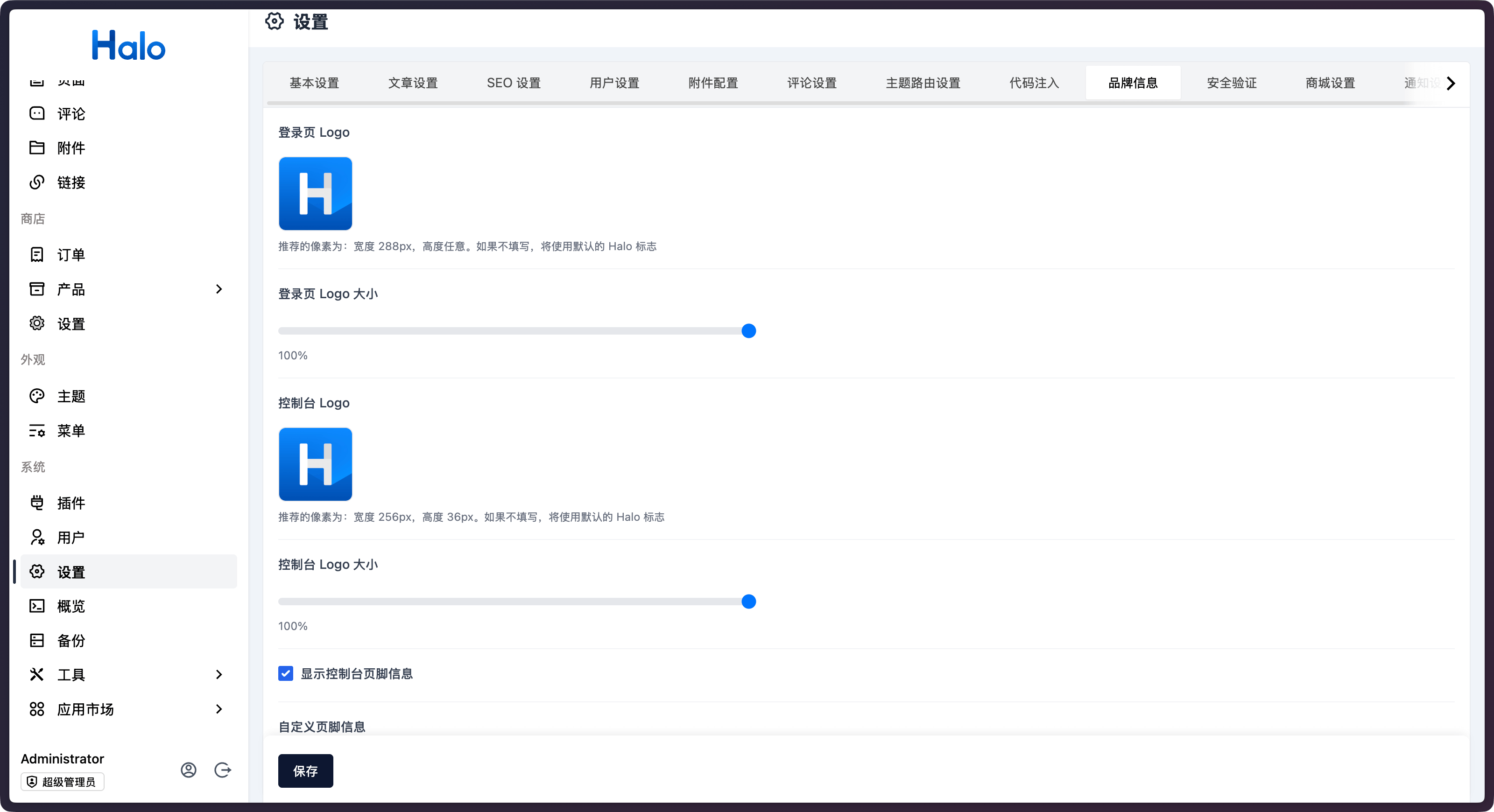Open Plugins via plug icon
Screen dimensions: 1494x812
click(37, 503)
